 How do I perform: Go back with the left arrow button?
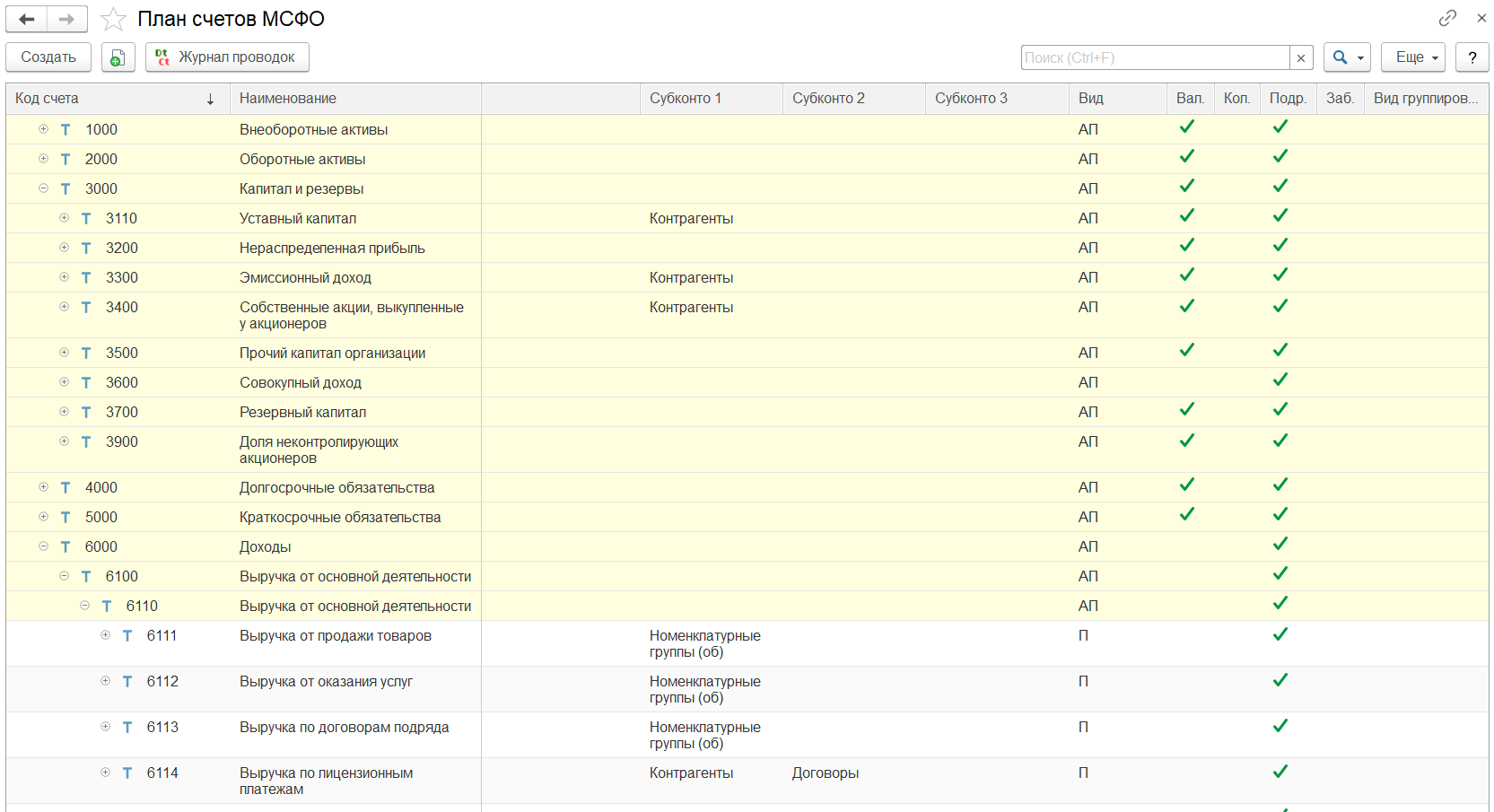27,19
